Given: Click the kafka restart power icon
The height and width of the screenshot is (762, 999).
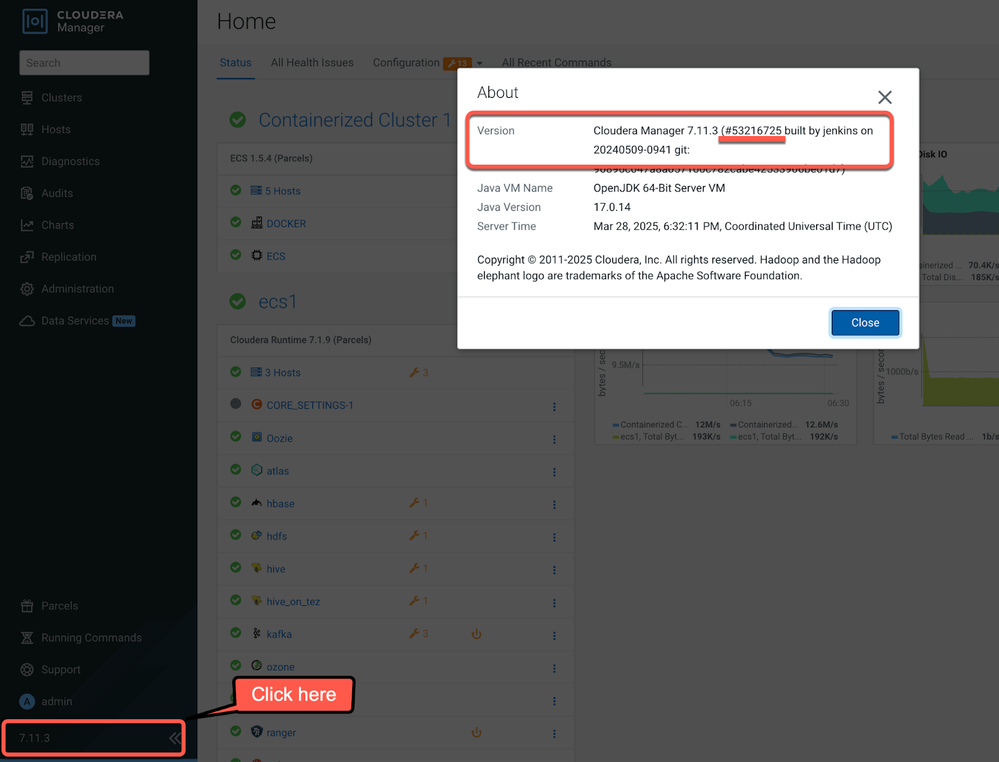Looking at the screenshot, I should tap(477, 634).
